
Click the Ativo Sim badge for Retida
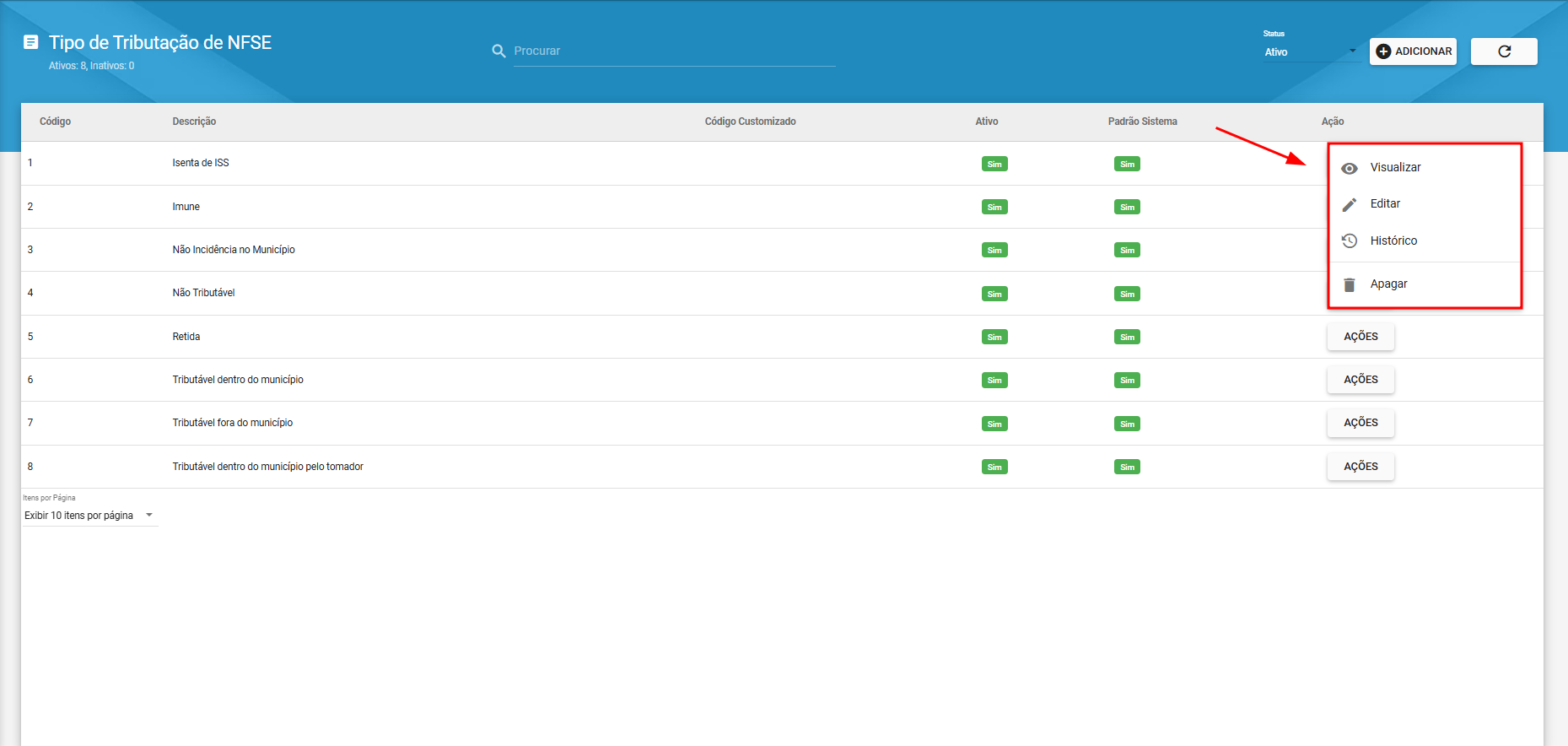[994, 337]
